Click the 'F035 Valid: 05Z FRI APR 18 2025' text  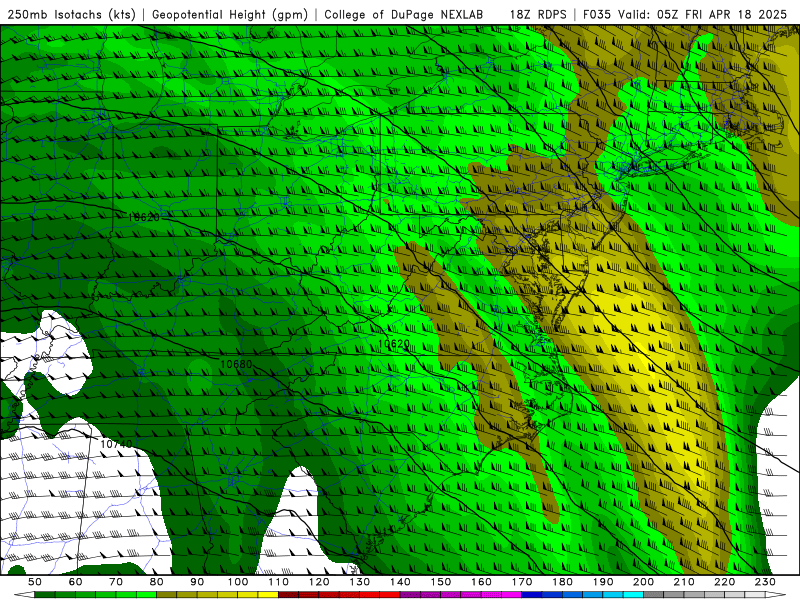685,14
